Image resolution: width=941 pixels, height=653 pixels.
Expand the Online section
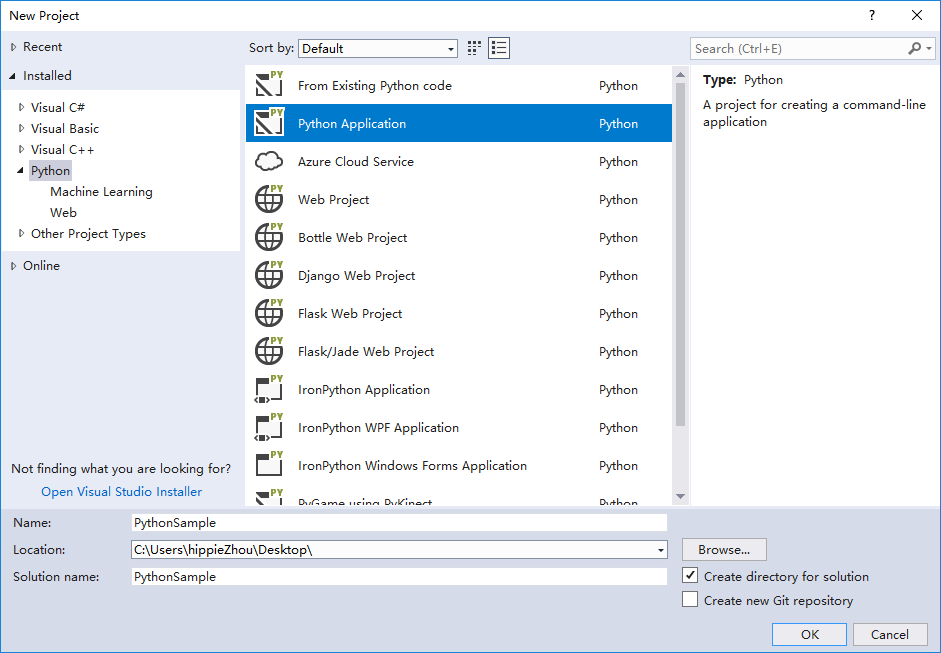click(13, 265)
